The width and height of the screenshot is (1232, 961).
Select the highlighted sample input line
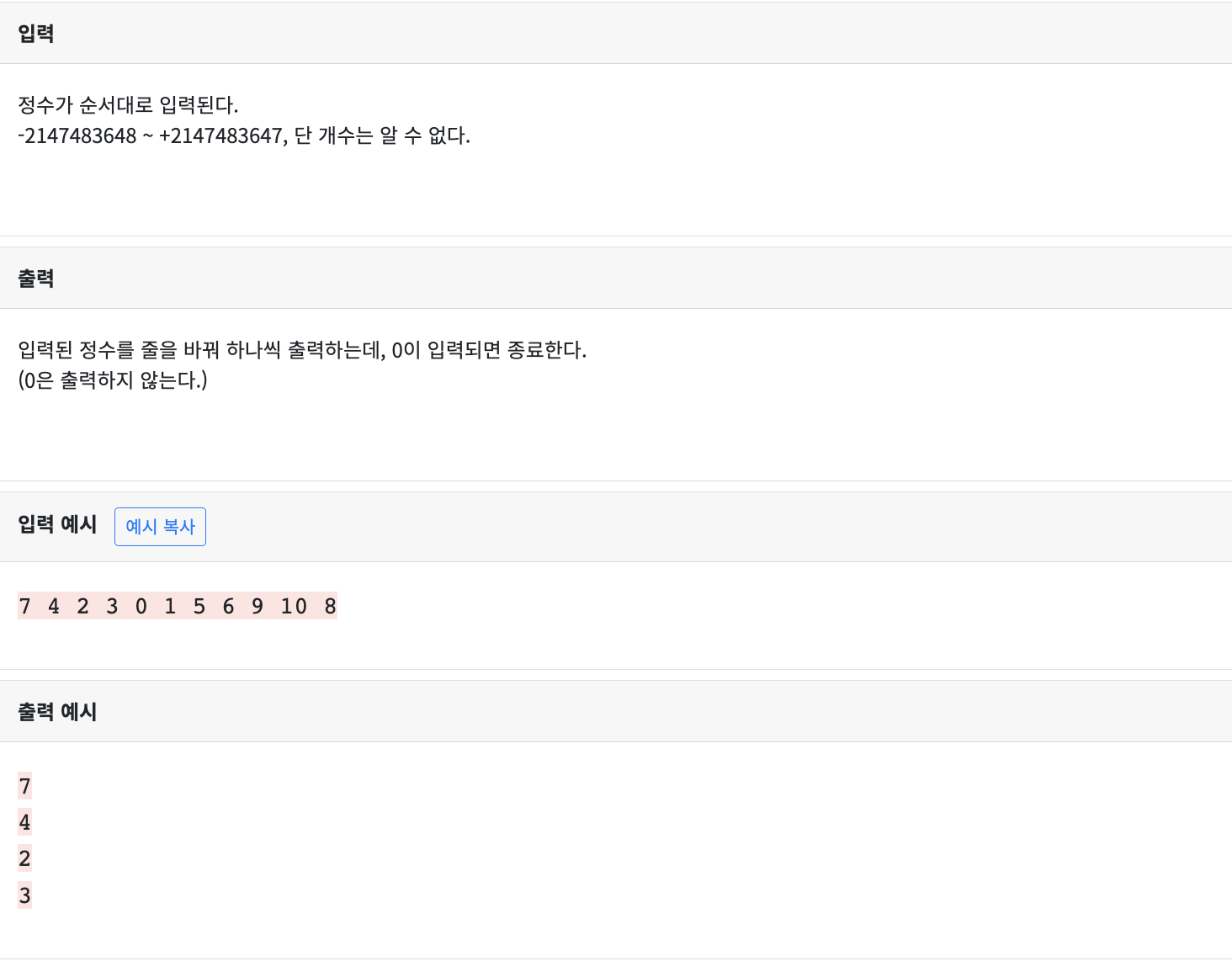coord(177,606)
